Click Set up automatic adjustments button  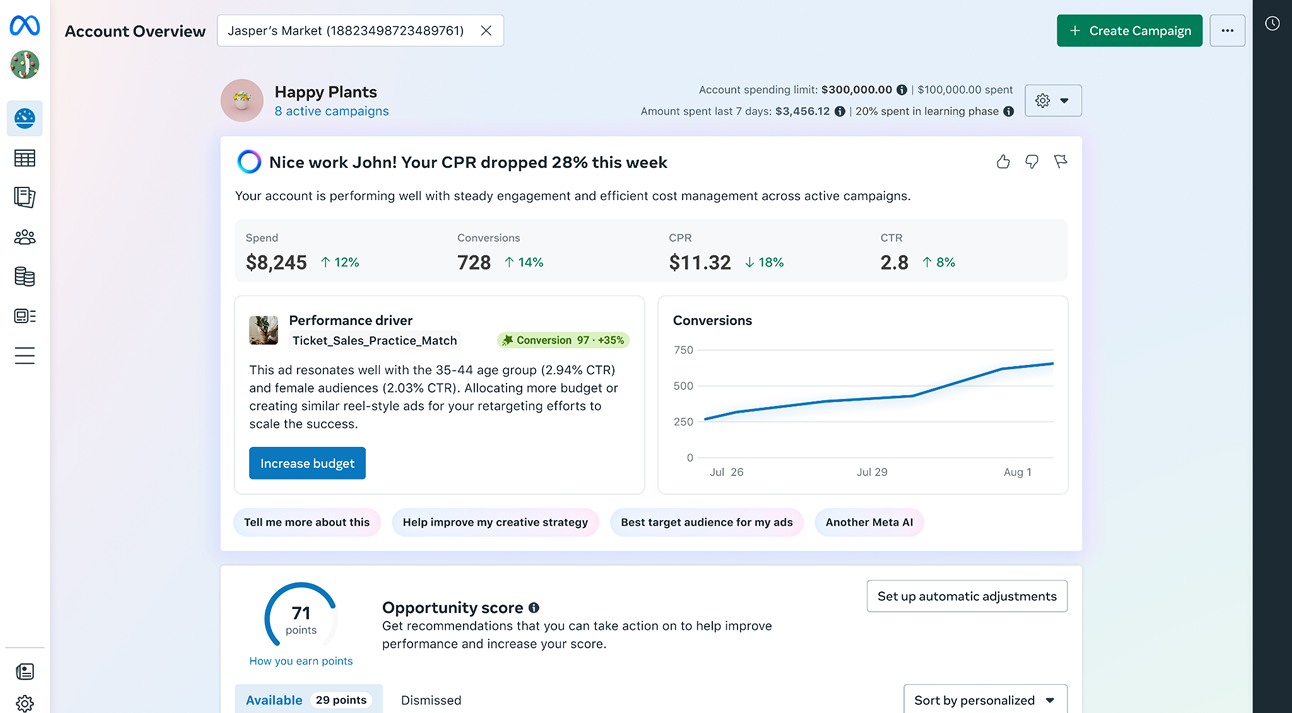[967, 596]
